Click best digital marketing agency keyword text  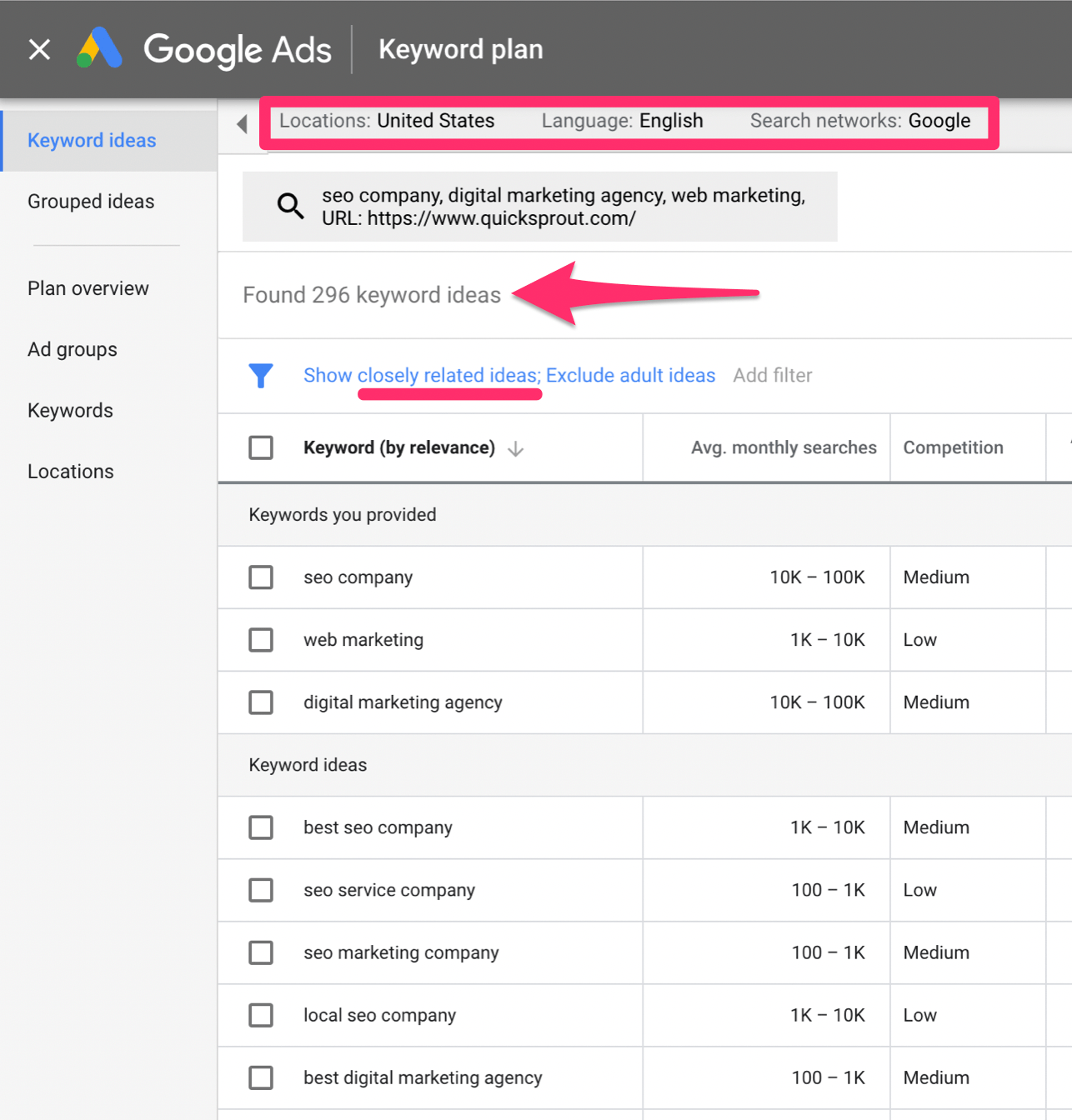click(x=423, y=1077)
